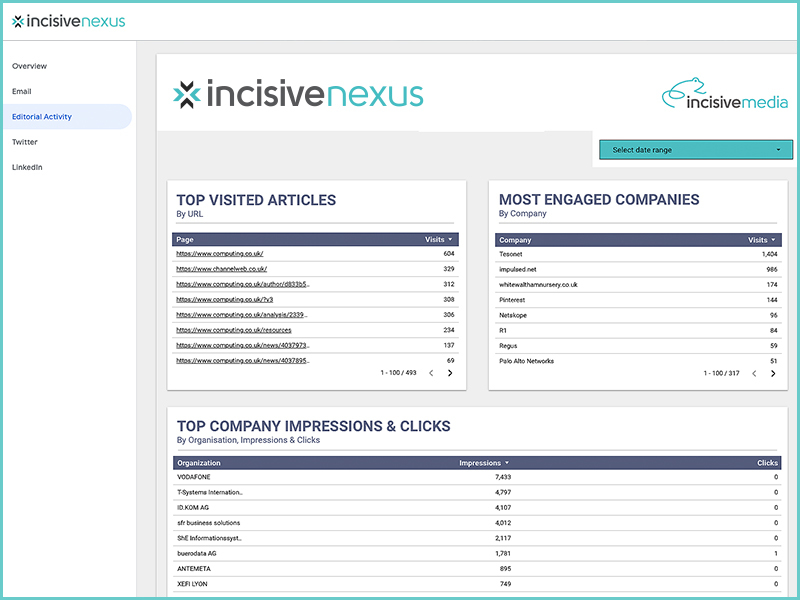This screenshot has width=800, height=600.
Task: Open computing.co.uk analysis/2339 link
Action: pos(242,315)
